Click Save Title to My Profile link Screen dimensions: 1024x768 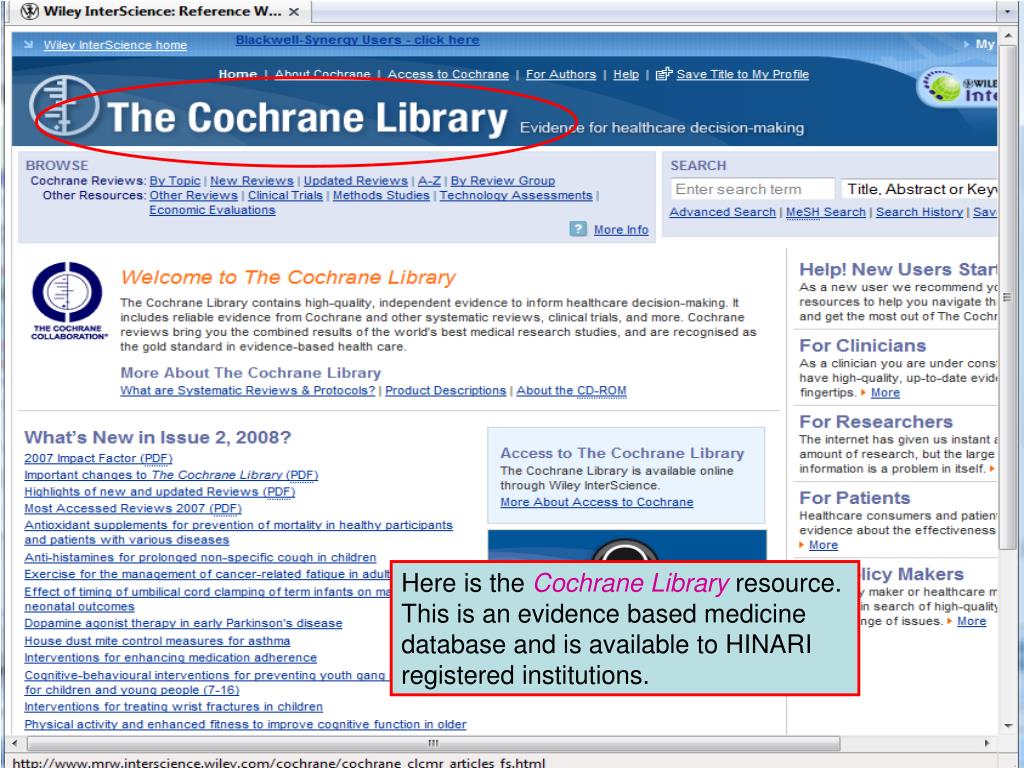click(x=743, y=74)
